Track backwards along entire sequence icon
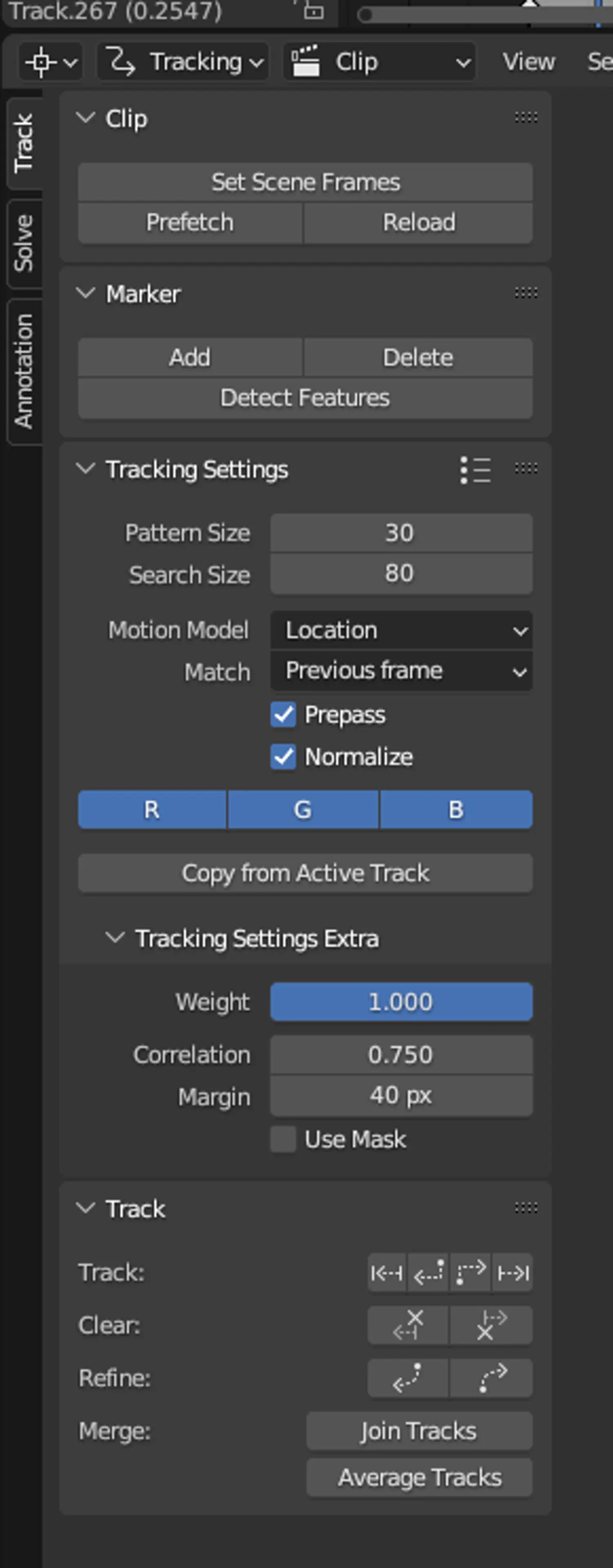The height and width of the screenshot is (1568, 613). click(387, 1272)
